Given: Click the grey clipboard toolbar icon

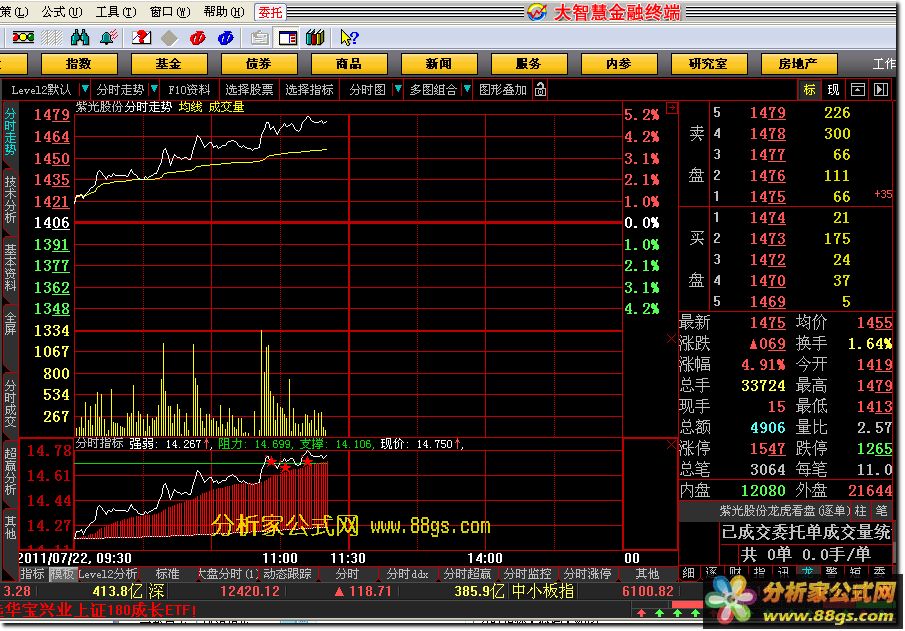Looking at the screenshot, I should point(260,38).
